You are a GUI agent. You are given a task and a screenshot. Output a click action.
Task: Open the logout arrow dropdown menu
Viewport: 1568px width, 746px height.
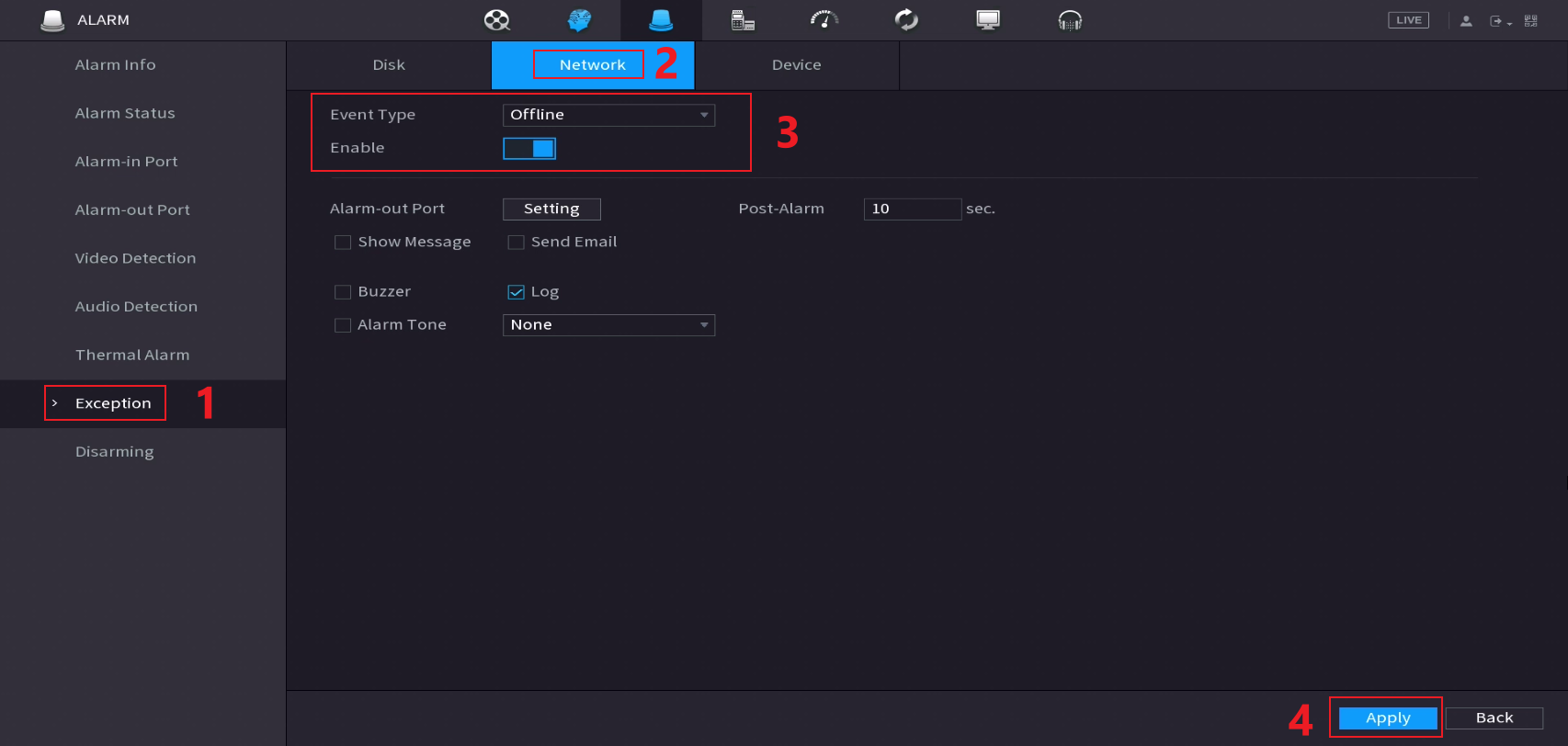click(1500, 21)
